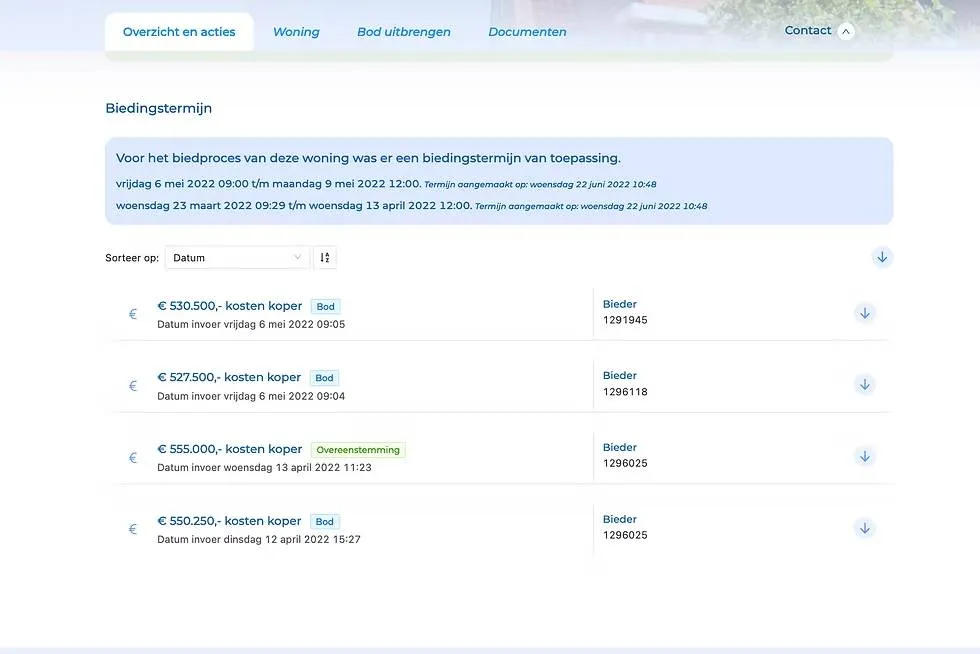
Task: Expand all bids with top-right arrow
Action: (882, 257)
